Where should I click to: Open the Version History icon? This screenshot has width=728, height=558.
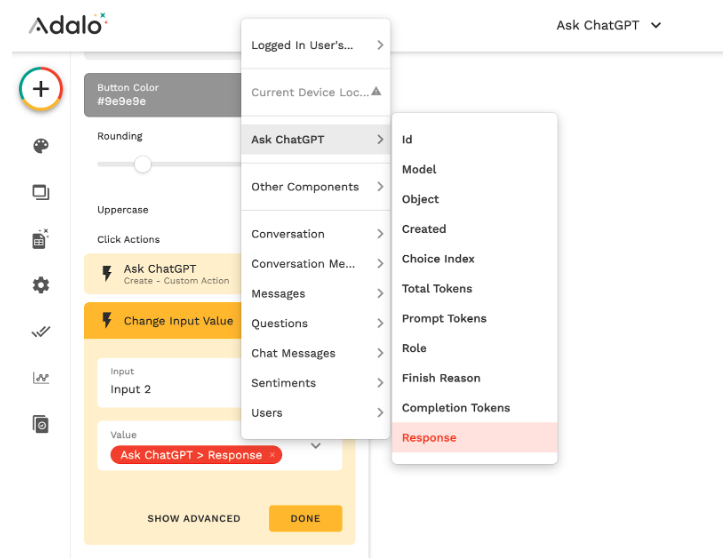tap(41, 424)
